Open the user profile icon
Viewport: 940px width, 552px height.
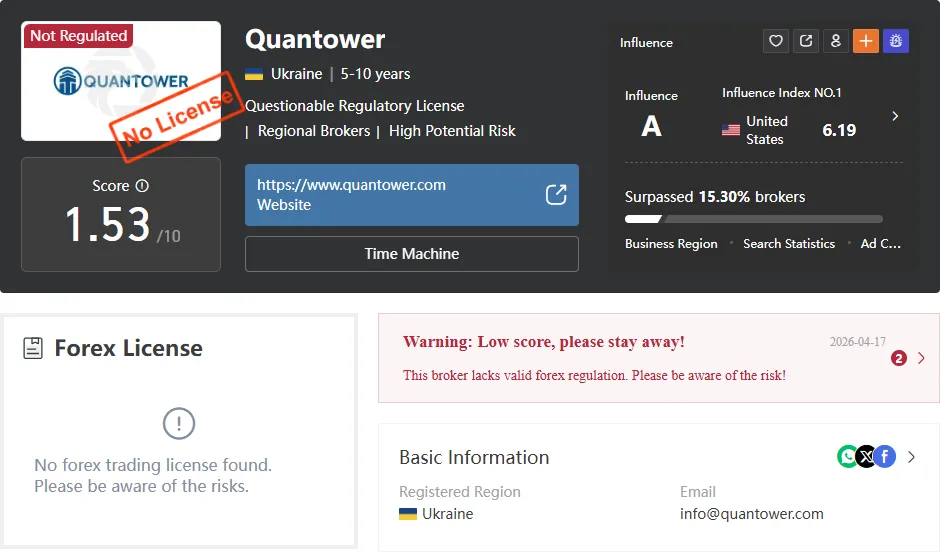point(836,41)
